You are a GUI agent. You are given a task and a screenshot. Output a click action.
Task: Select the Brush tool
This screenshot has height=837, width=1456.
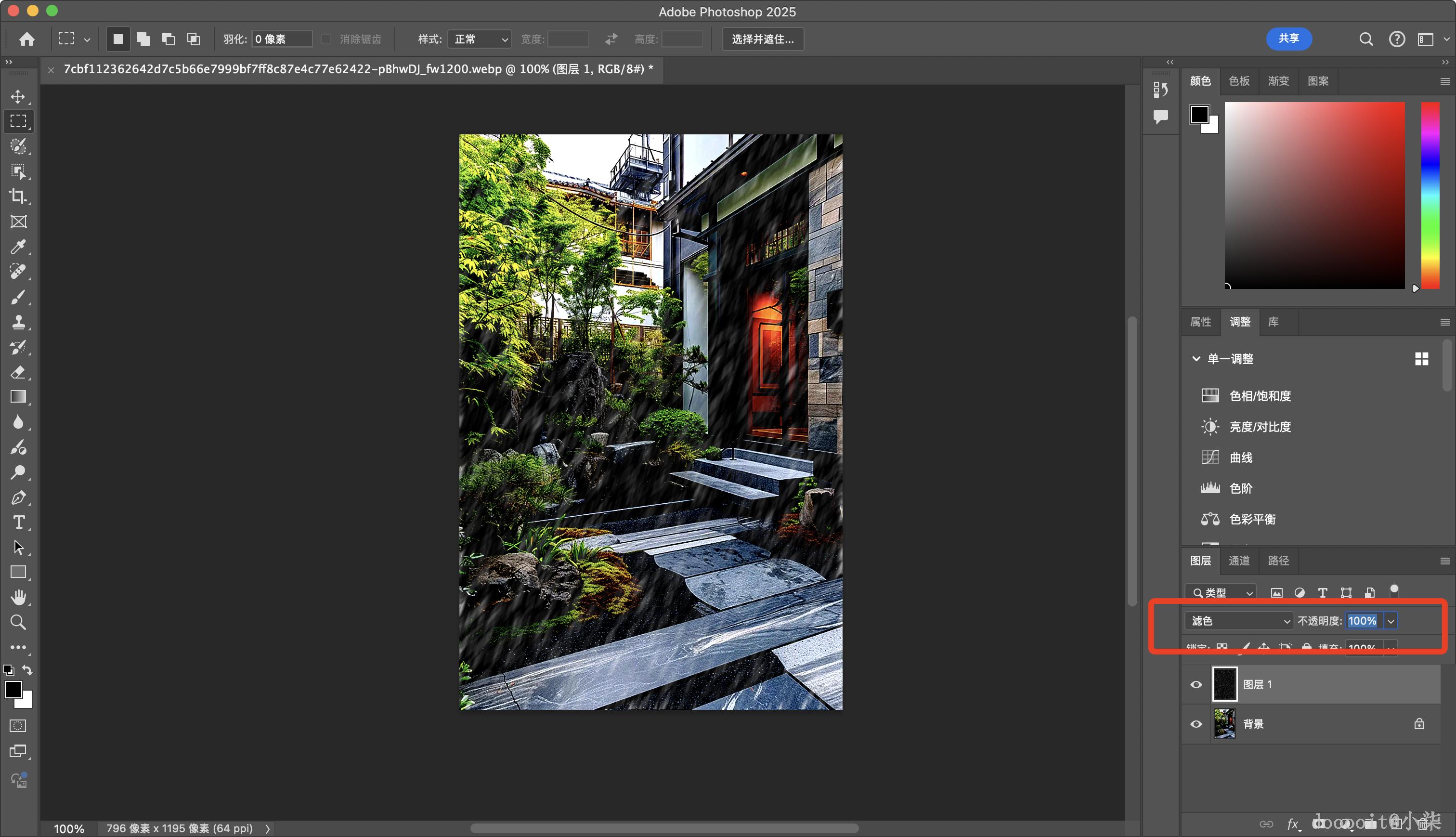click(x=18, y=297)
